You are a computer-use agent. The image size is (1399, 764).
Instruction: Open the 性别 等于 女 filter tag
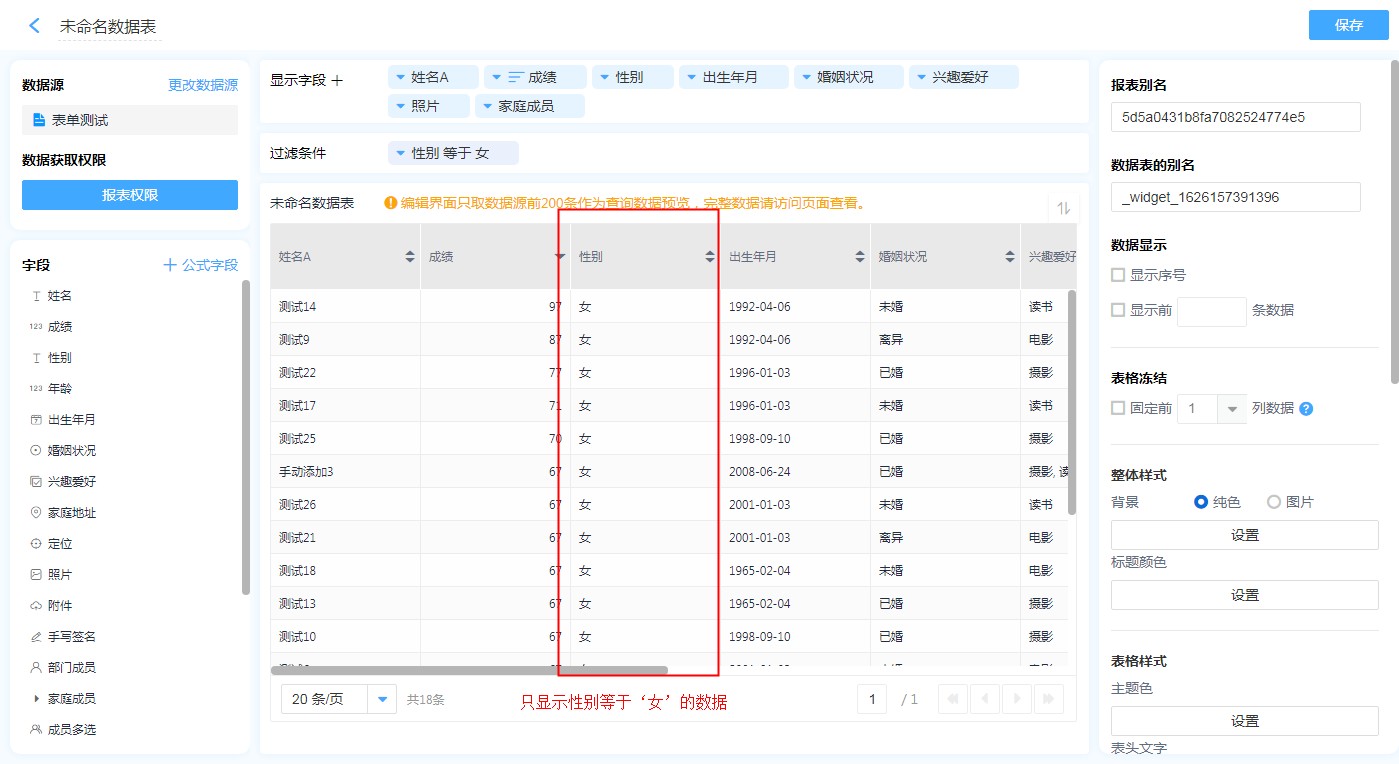click(x=452, y=153)
